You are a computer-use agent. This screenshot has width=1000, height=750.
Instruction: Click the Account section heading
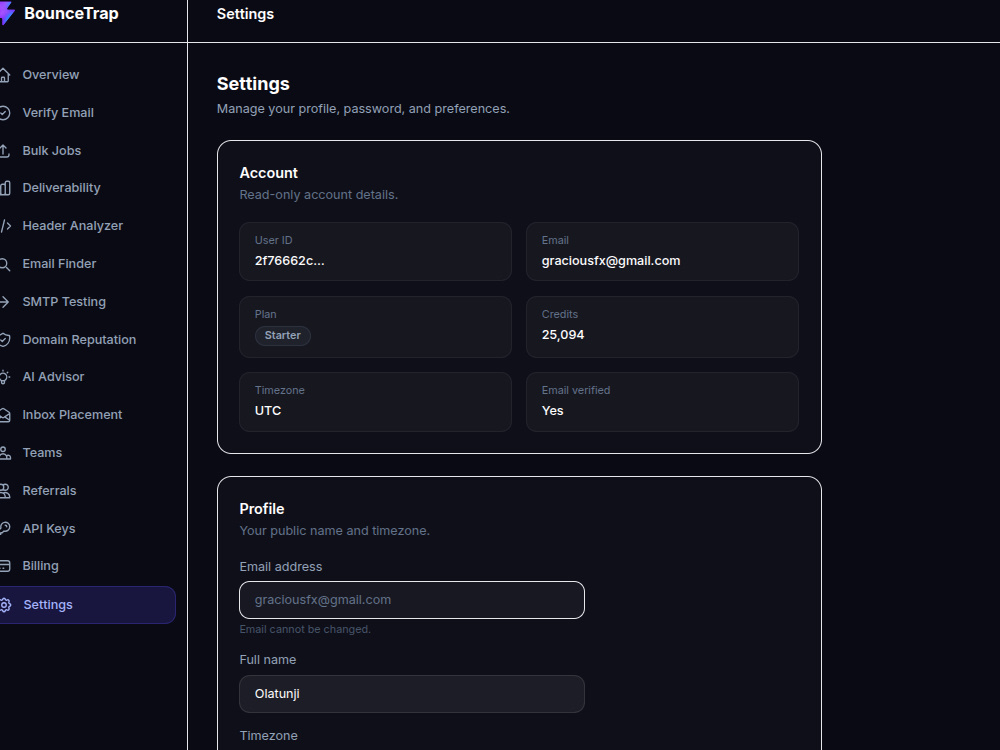268,173
